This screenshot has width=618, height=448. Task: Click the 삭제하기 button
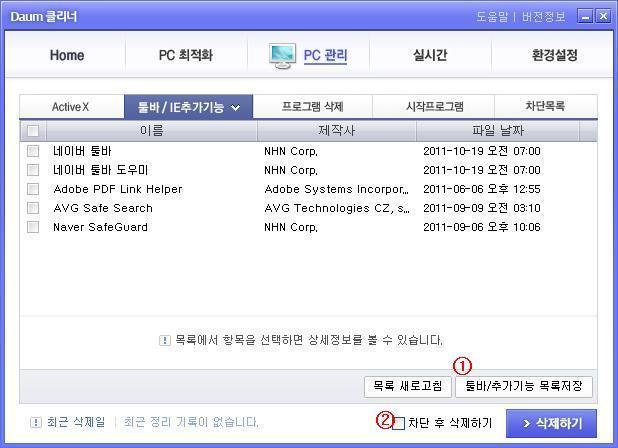click(551, 424)
